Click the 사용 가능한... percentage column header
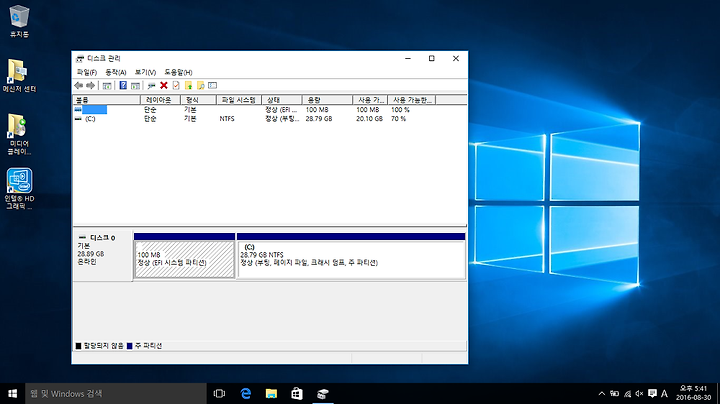720x404 pixels. pos(411,100)
